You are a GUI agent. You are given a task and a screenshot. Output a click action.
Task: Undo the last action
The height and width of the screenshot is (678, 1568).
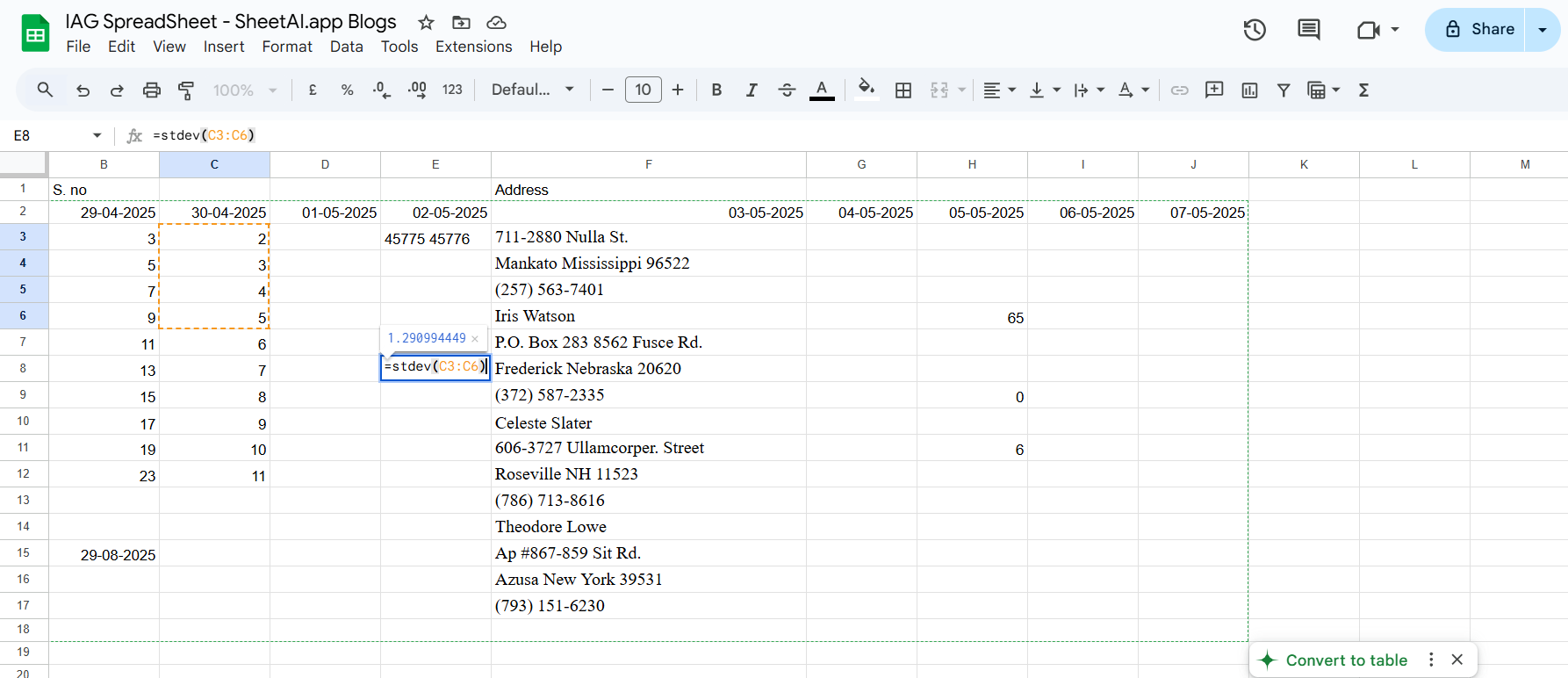[83, 90]
